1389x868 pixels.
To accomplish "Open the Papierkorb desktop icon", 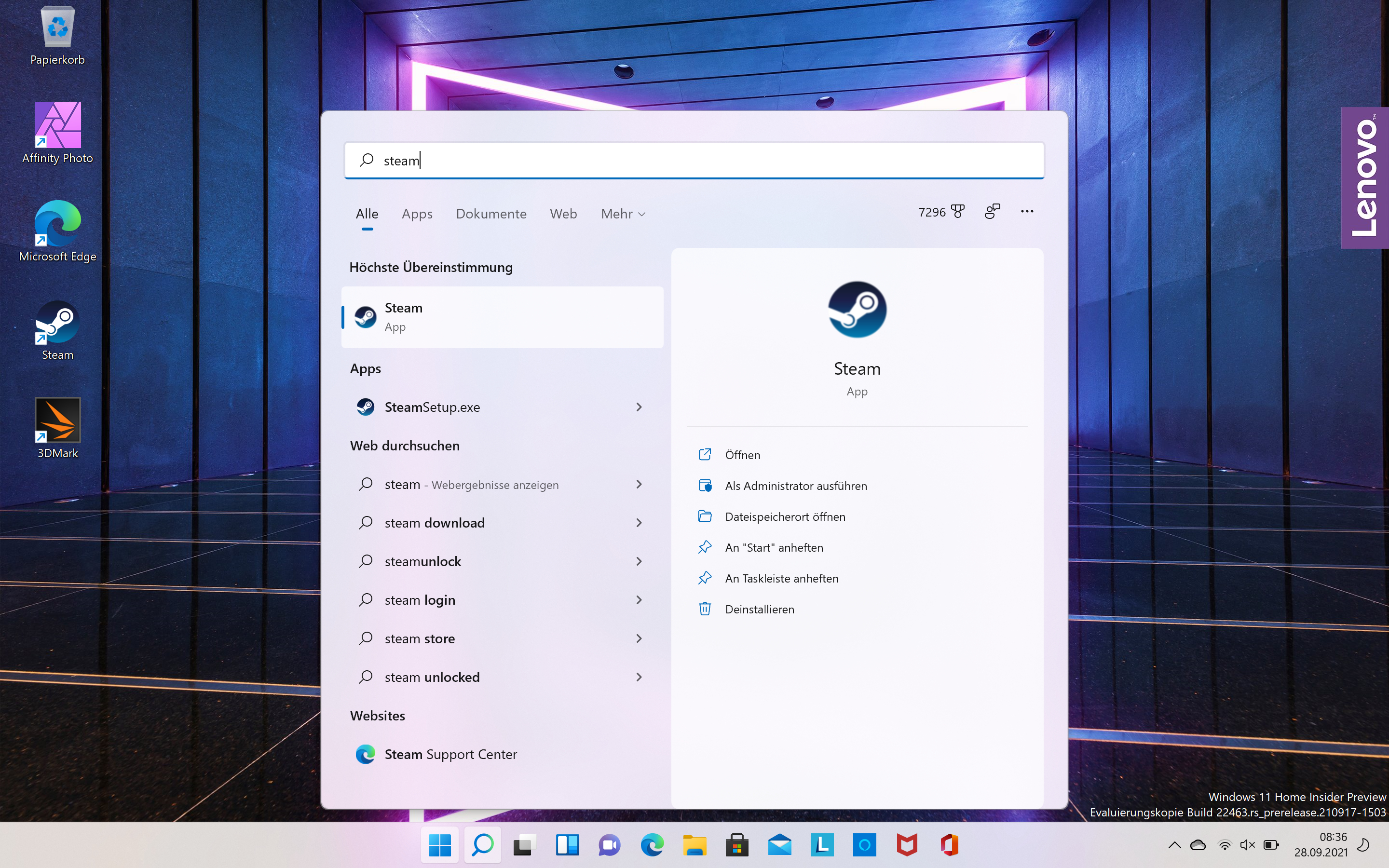I will coord(57,36).
